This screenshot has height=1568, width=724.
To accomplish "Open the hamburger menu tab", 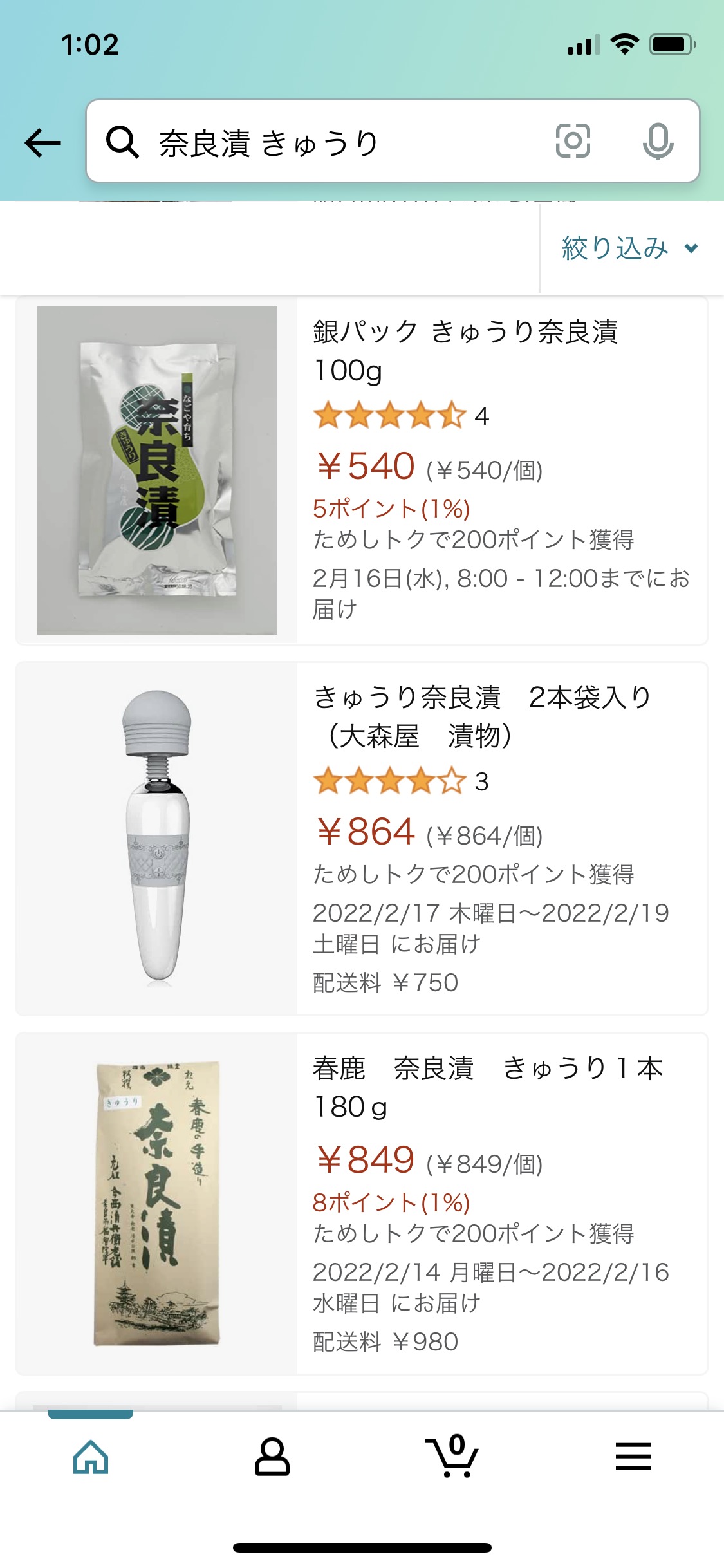I will coord(633,1456).
